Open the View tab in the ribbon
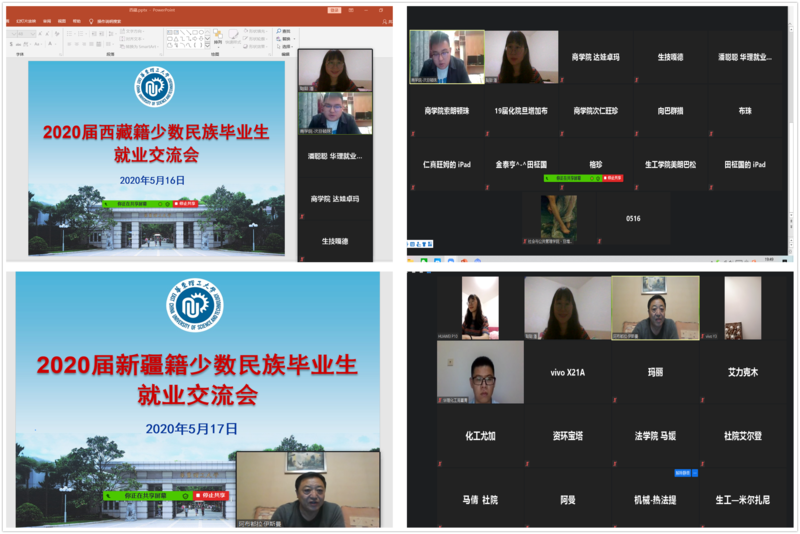Screen dimensions: 800x534 click(62, 19)
